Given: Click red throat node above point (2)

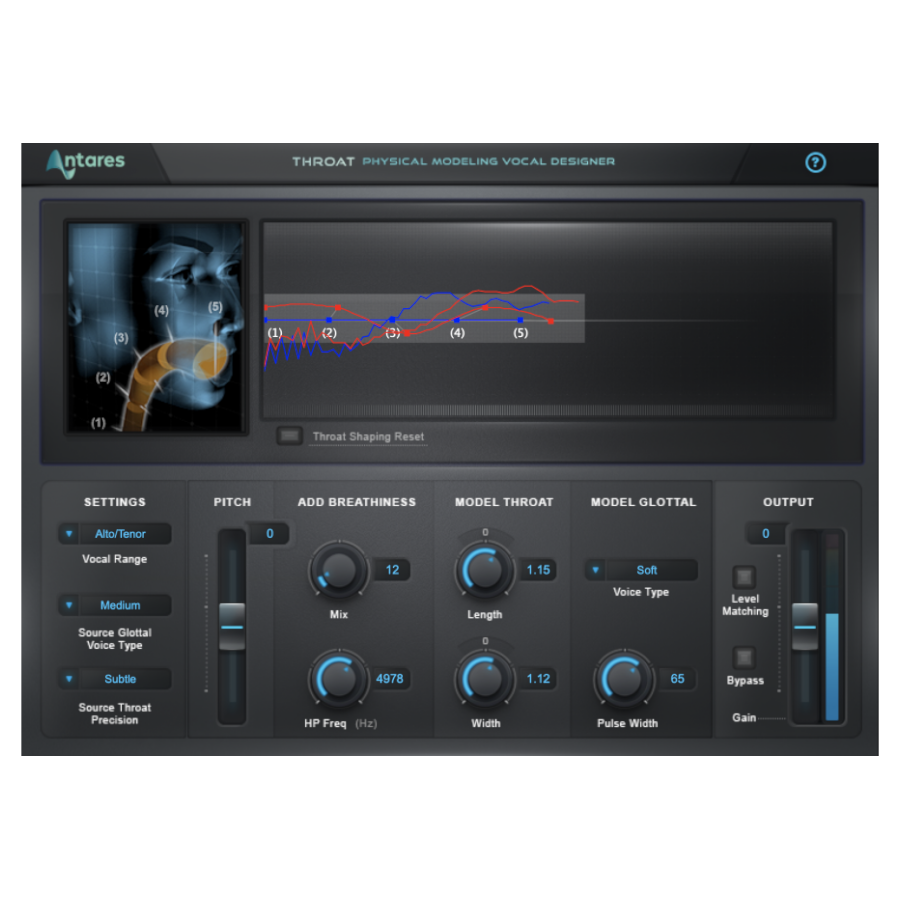Looking at the screenshot, I should (338, 308).
